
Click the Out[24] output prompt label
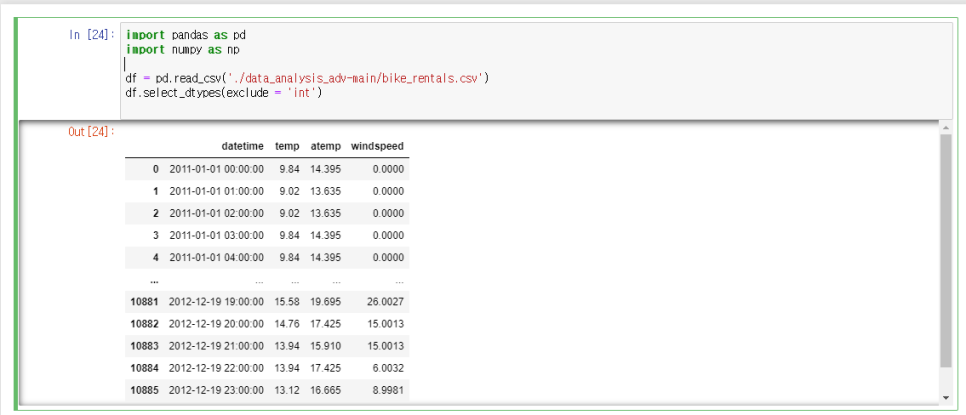click(x=92, y=131)
